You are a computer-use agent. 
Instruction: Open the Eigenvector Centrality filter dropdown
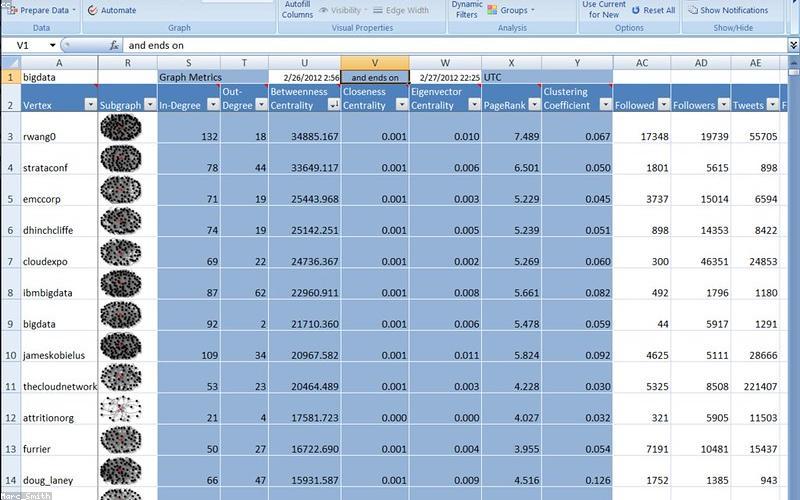474,105
